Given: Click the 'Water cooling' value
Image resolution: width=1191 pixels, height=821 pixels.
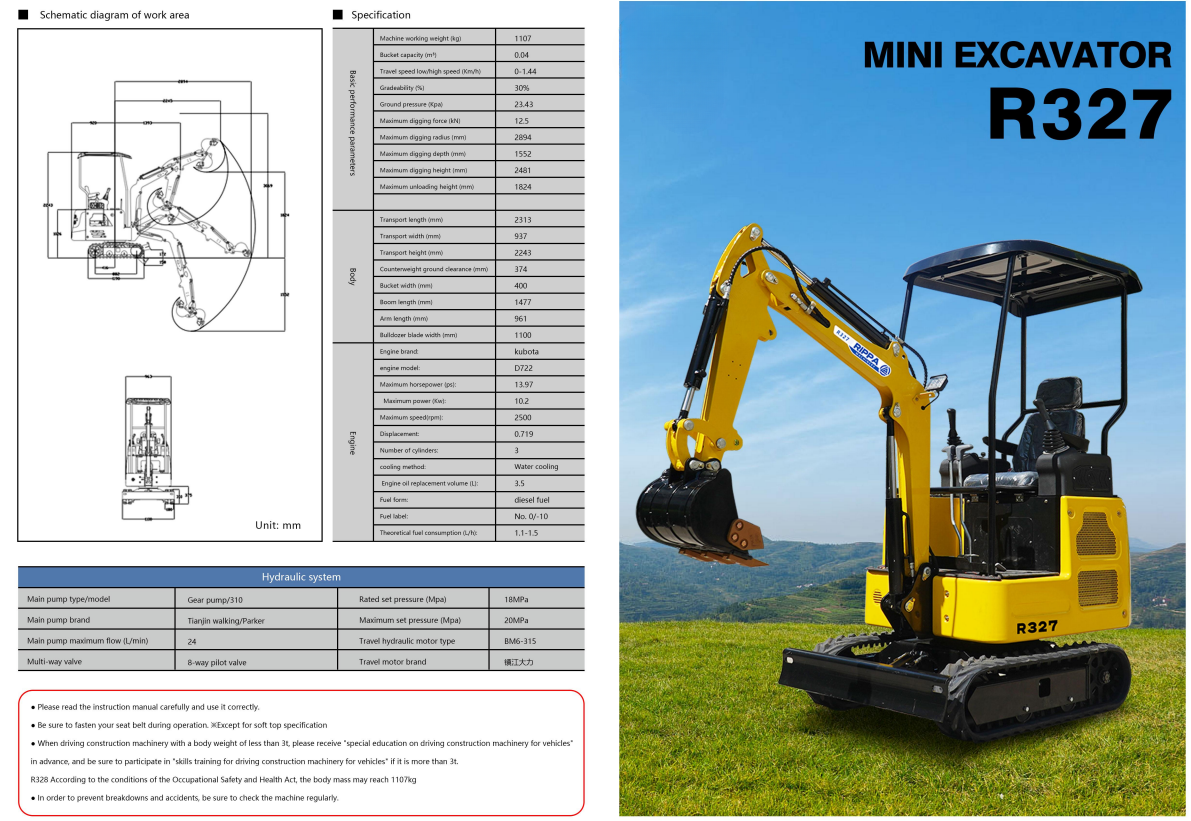Looking at the screenshot, I should tap(535, 467).
